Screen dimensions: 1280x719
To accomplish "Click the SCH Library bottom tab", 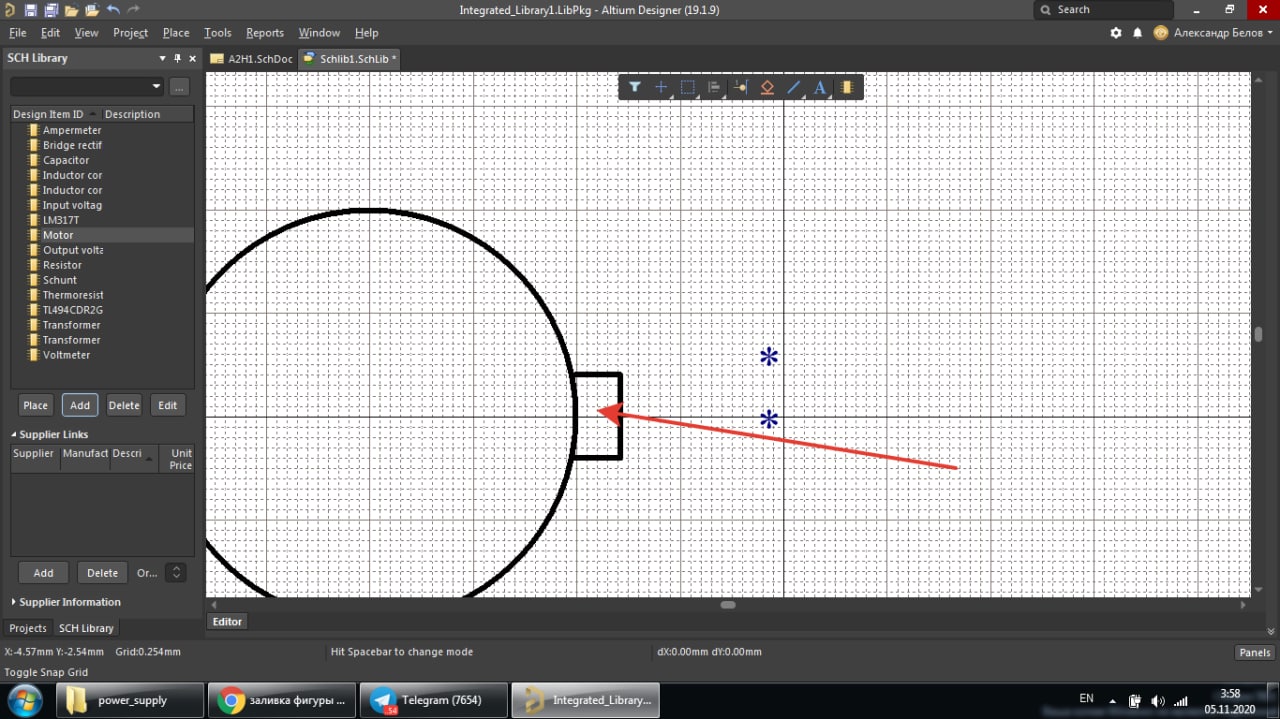I will coord(86,628).
